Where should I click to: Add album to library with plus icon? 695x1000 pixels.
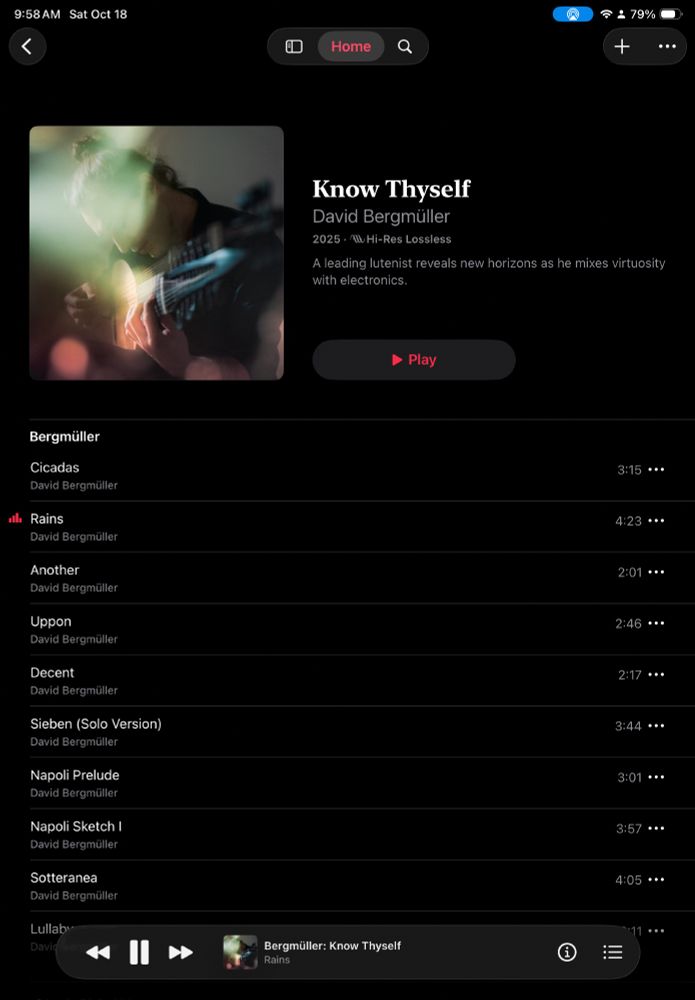click(x=622, y=47)
